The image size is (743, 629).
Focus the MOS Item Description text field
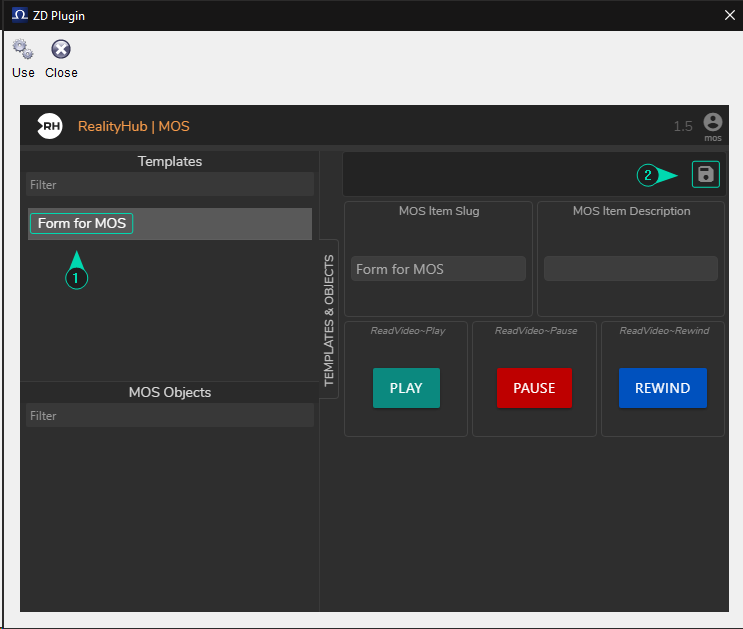pos(630,269)
